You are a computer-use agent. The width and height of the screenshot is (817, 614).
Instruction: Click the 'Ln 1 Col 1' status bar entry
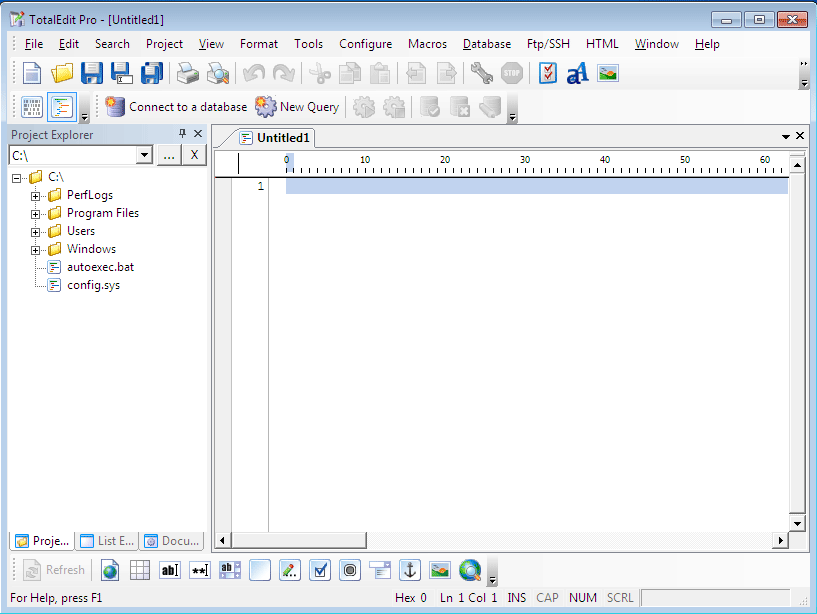tap(468, 598)
